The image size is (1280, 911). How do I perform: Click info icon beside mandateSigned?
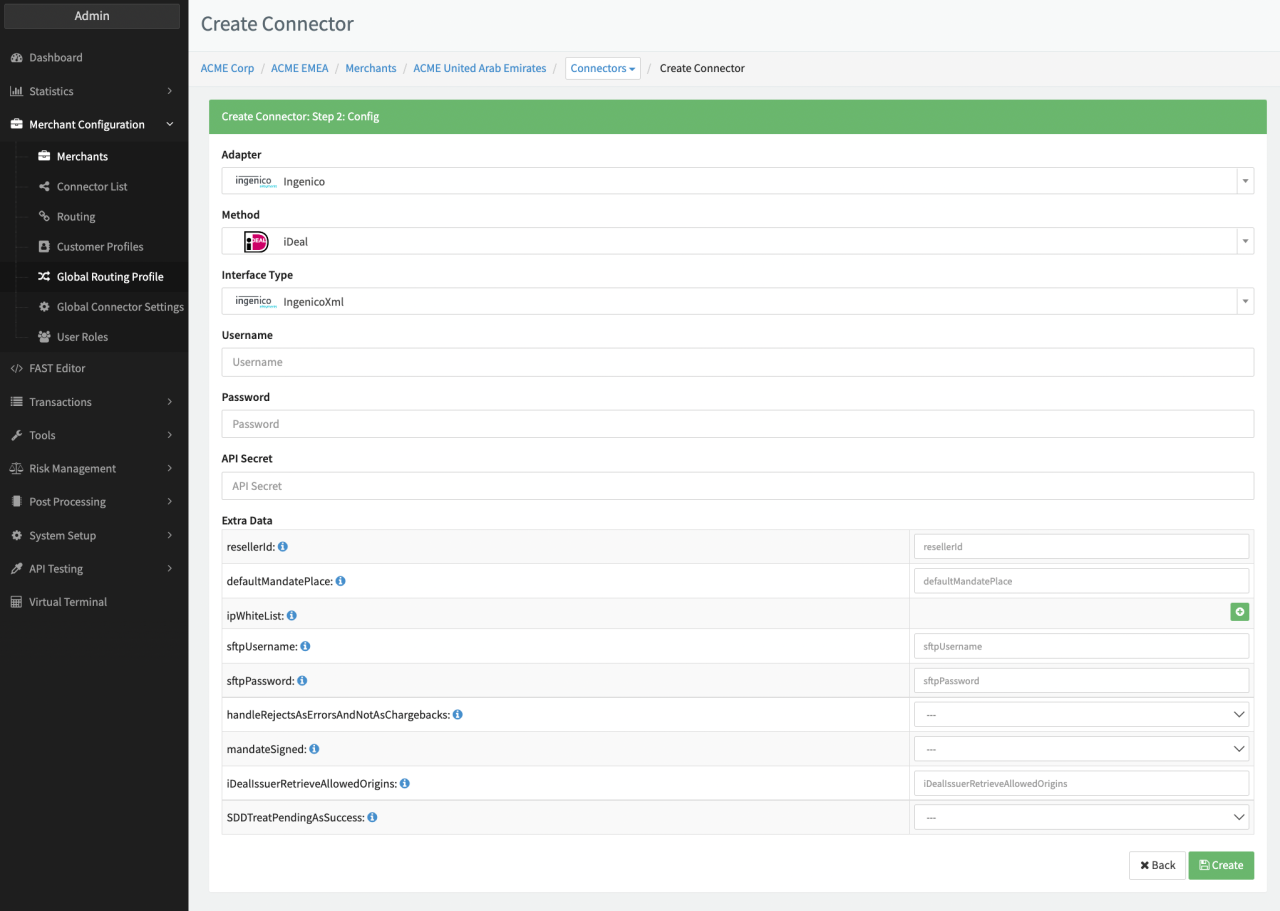pos(314,749)
